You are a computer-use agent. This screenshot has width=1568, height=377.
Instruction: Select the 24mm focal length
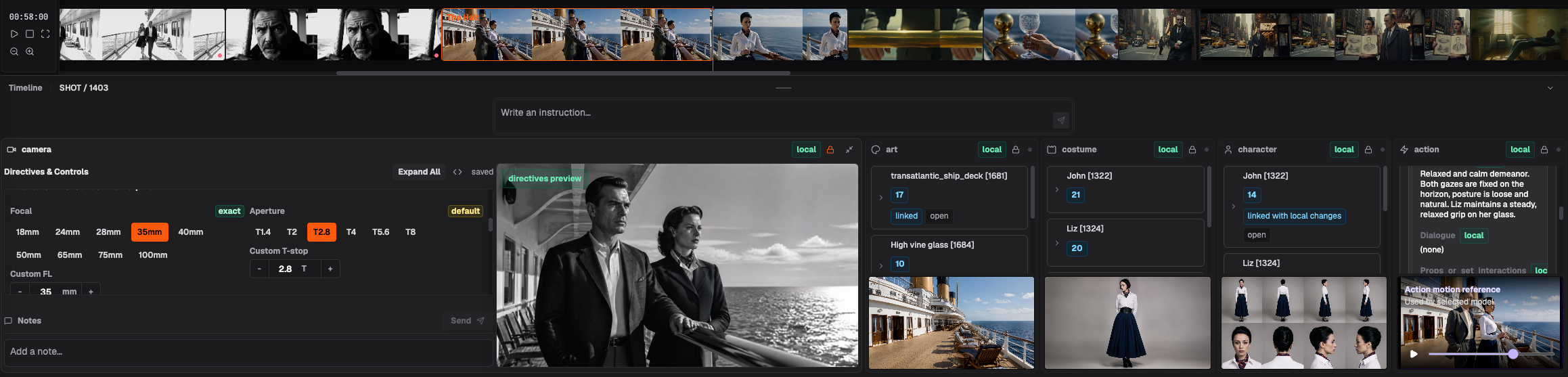[x=68, y=232]
